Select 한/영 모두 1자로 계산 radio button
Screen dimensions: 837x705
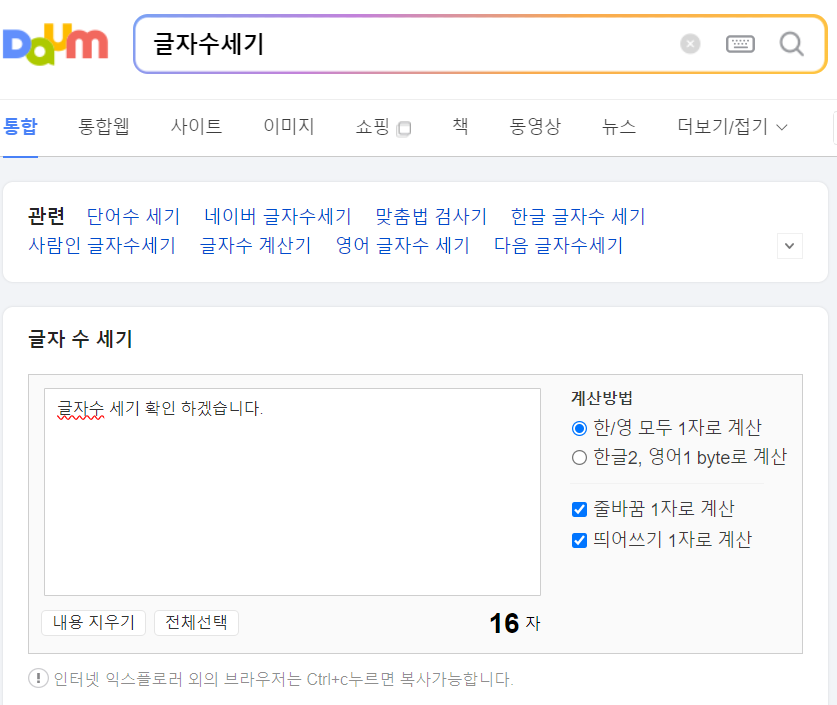(x=578, y=427)
